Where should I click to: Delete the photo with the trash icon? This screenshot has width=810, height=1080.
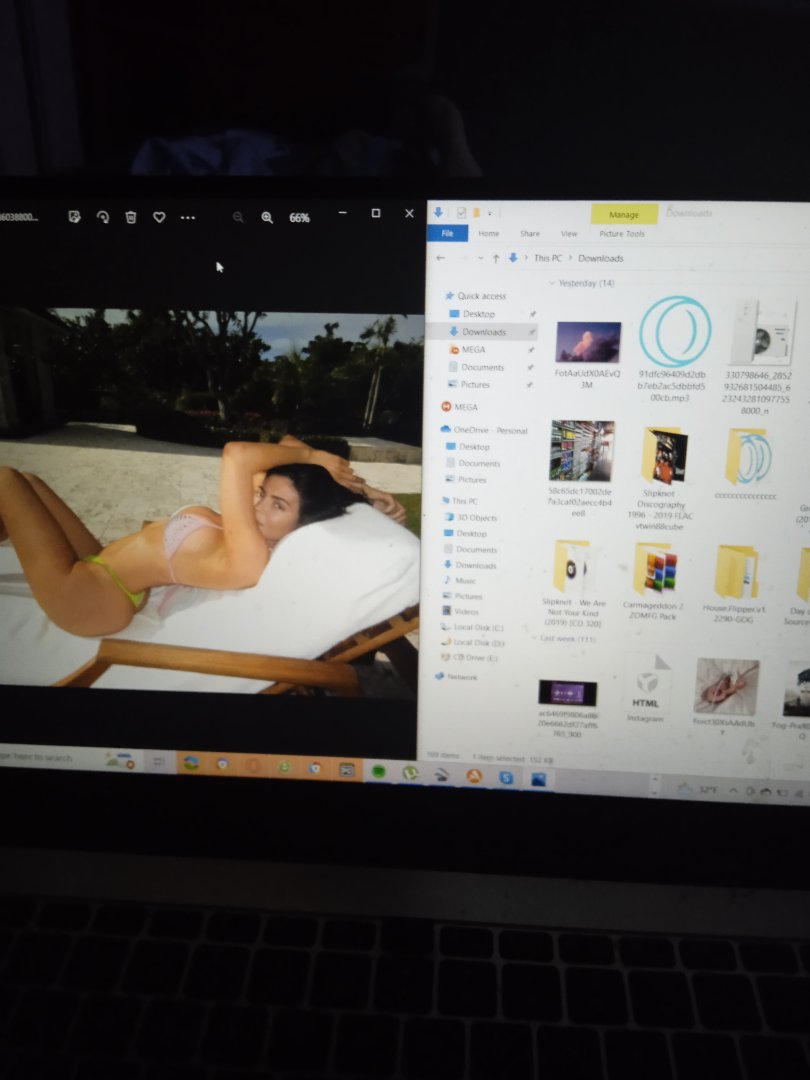130,217
